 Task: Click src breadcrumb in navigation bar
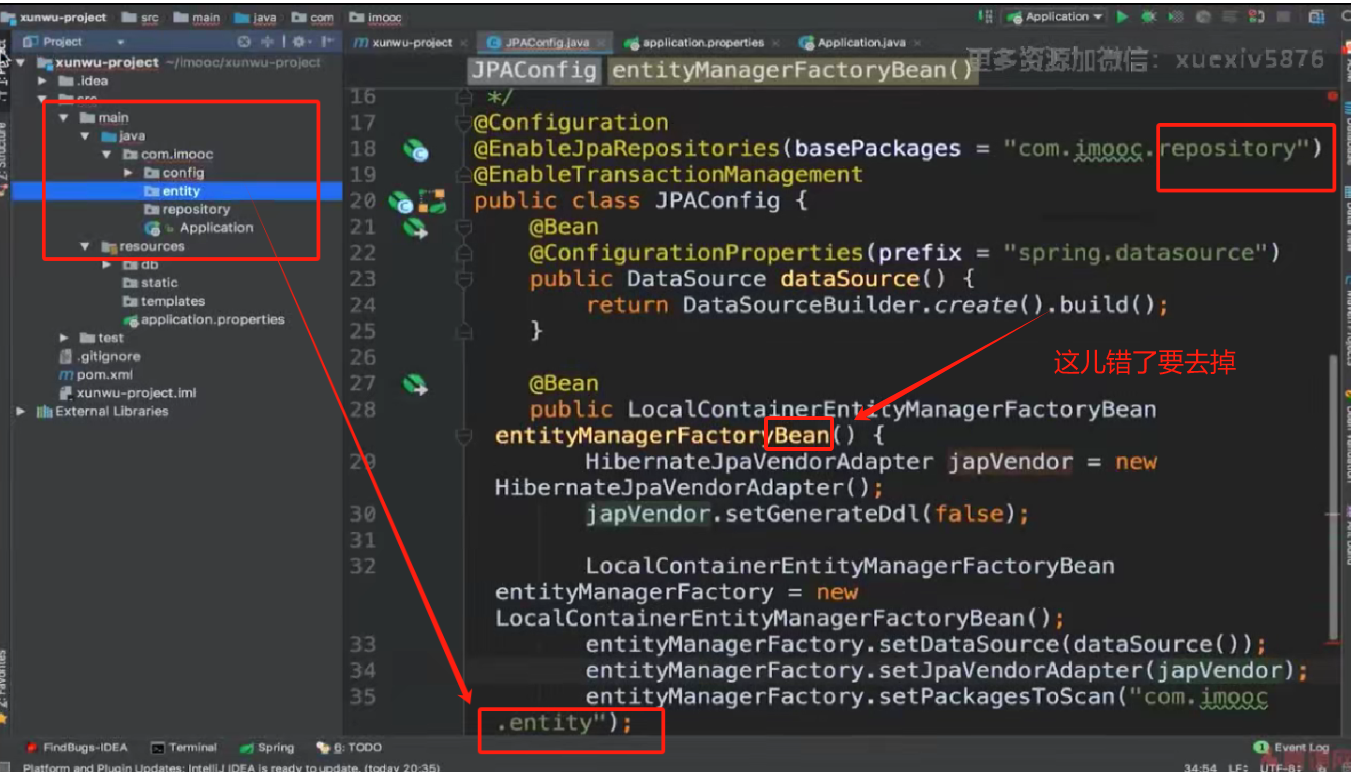tap(140, 18)
